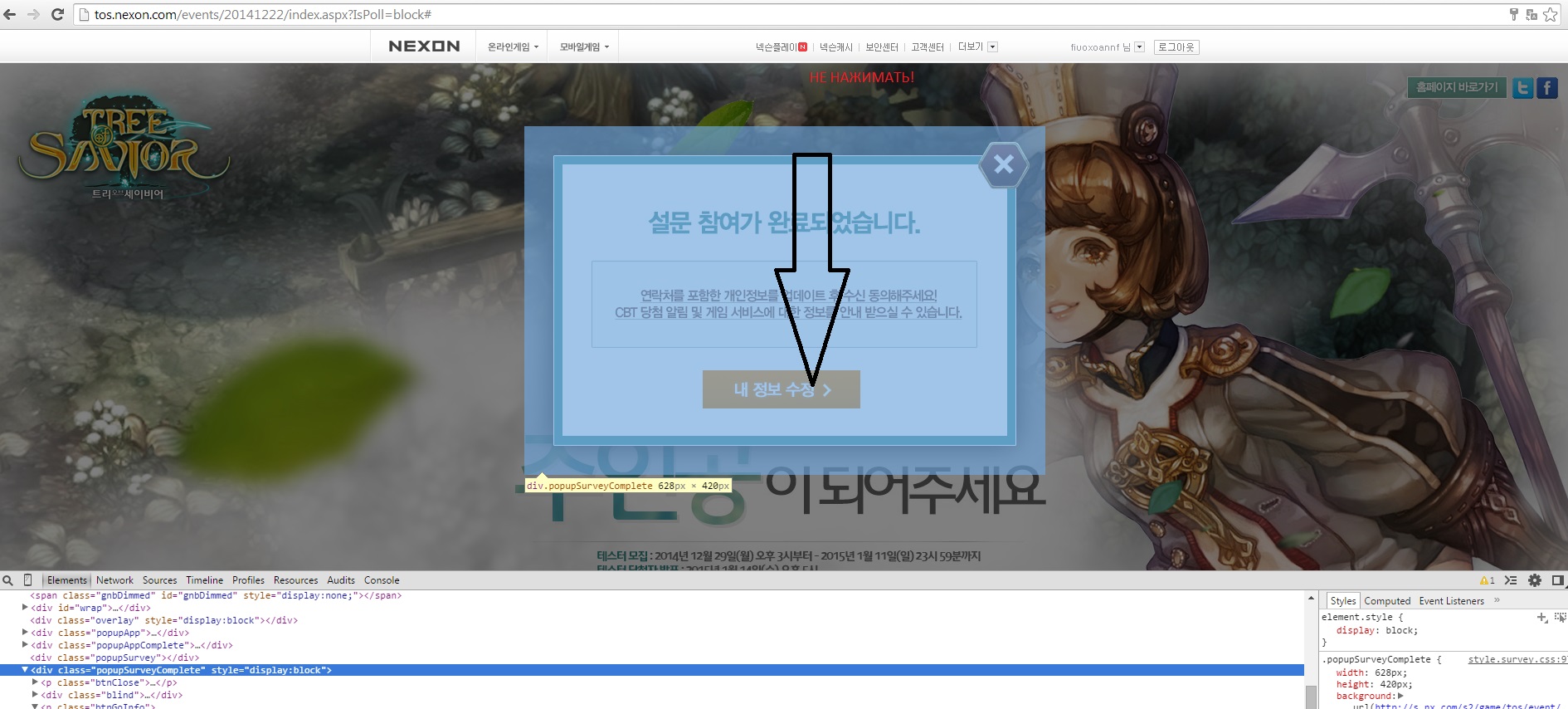Image resolution: width=1568 pixels, height=709 pixels.
Task: Open the Facebook share icon
Action: [1547, 88]
